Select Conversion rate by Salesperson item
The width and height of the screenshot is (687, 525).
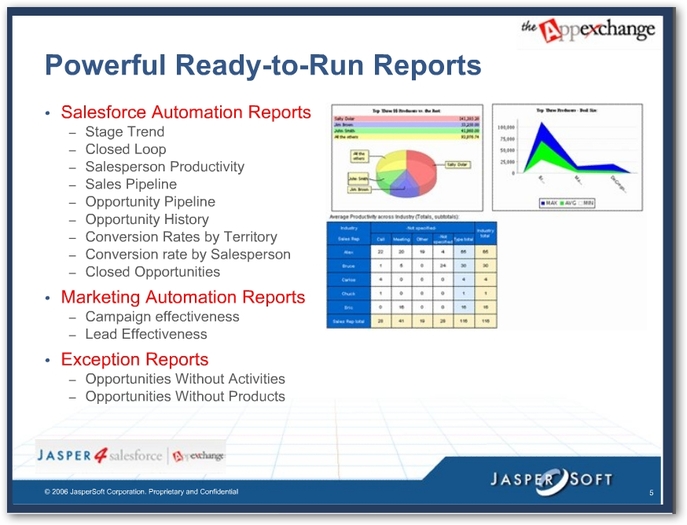tap(188, 254)
